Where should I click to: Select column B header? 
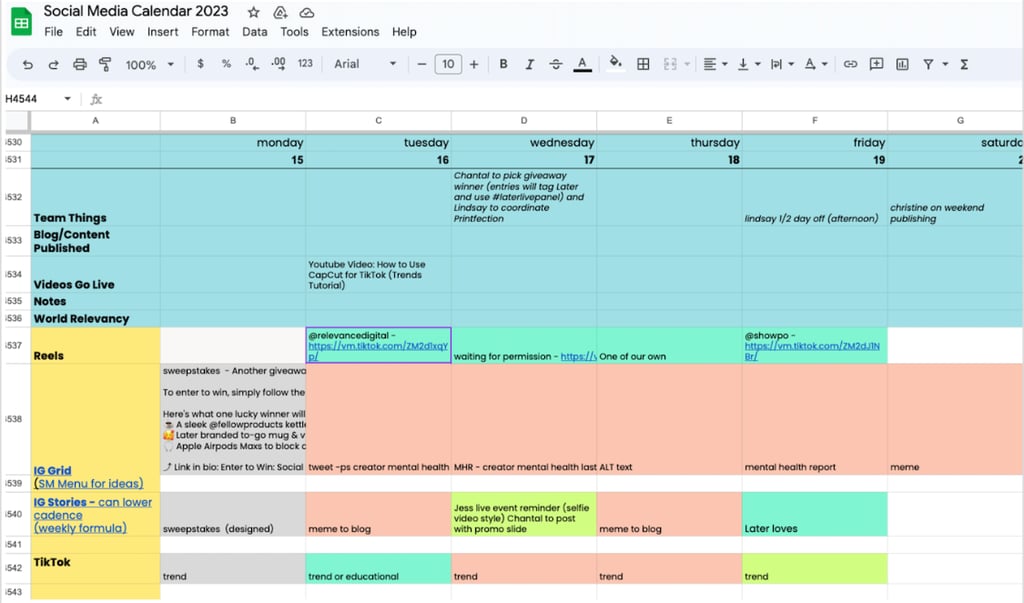[233, 120]
